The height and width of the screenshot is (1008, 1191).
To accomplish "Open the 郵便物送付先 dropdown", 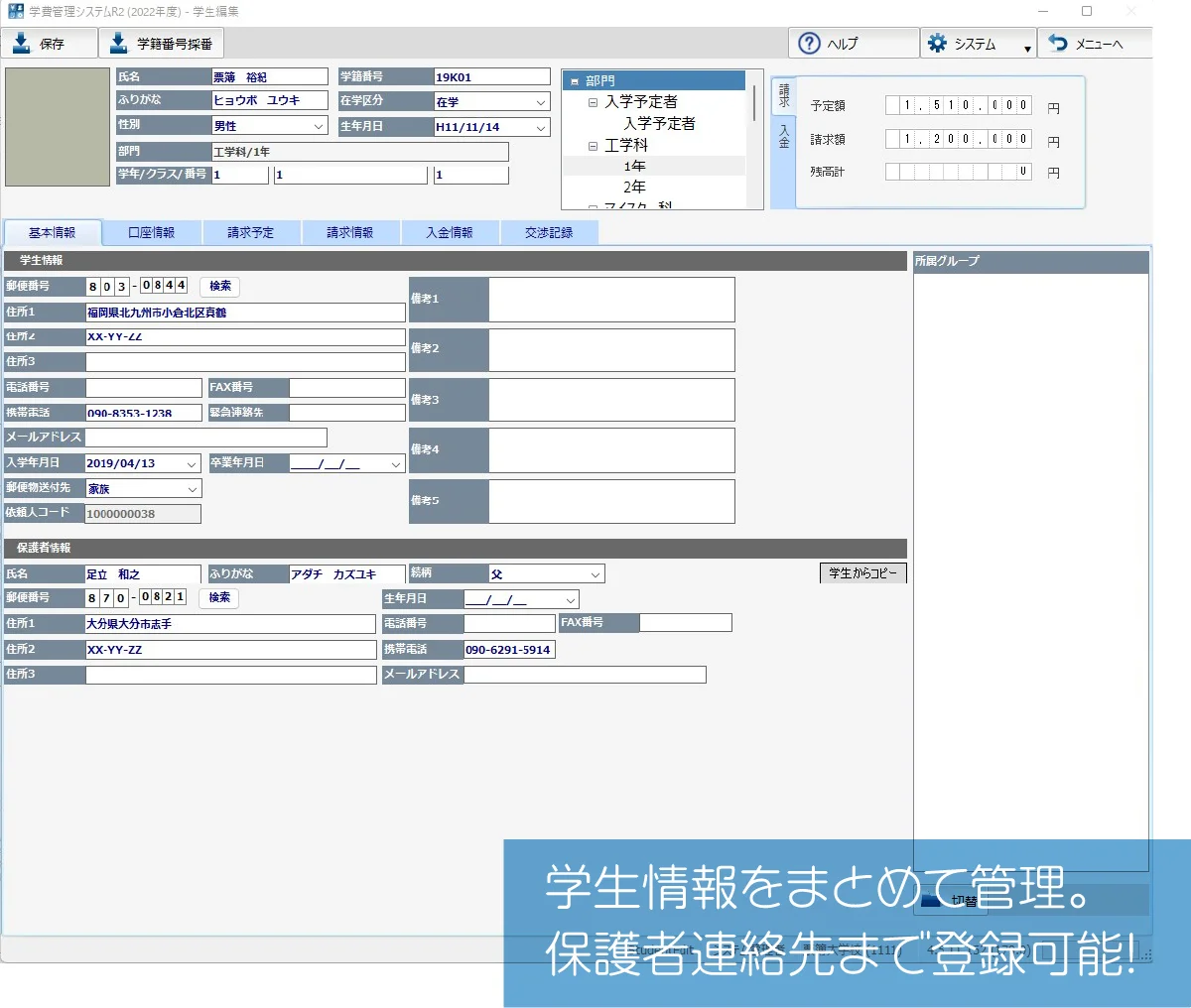I will click(192, 489).
